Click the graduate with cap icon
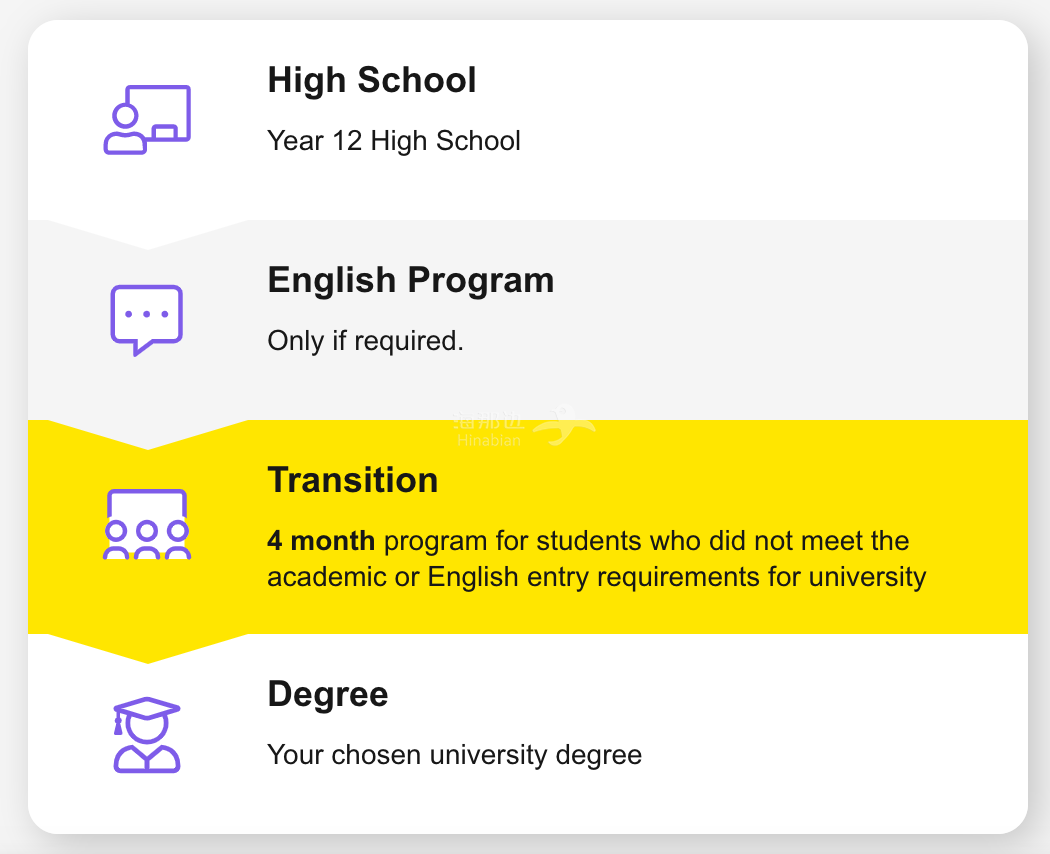 click(x=147, y=735)
